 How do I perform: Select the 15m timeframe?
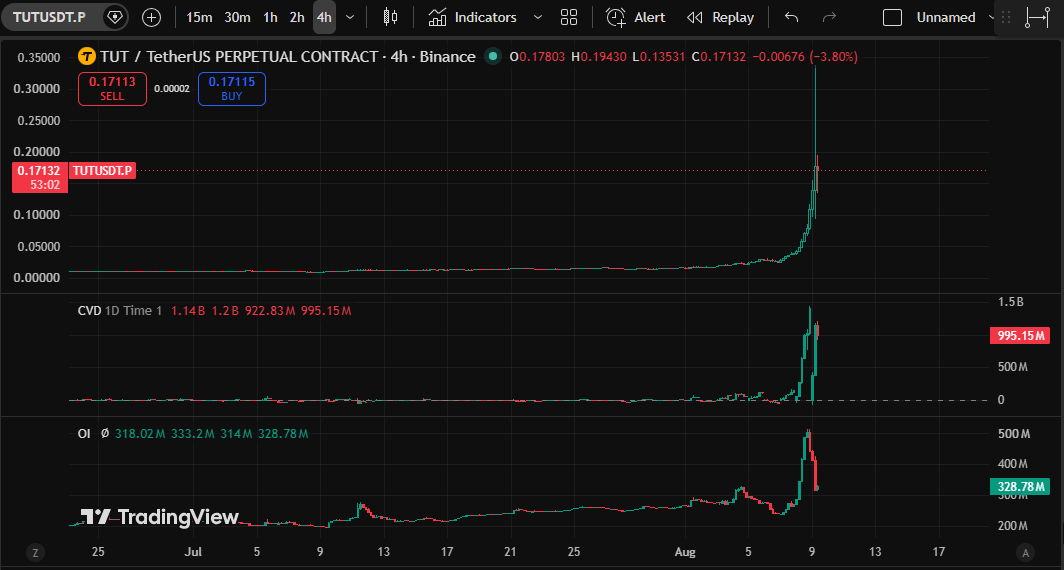(199, 18)
